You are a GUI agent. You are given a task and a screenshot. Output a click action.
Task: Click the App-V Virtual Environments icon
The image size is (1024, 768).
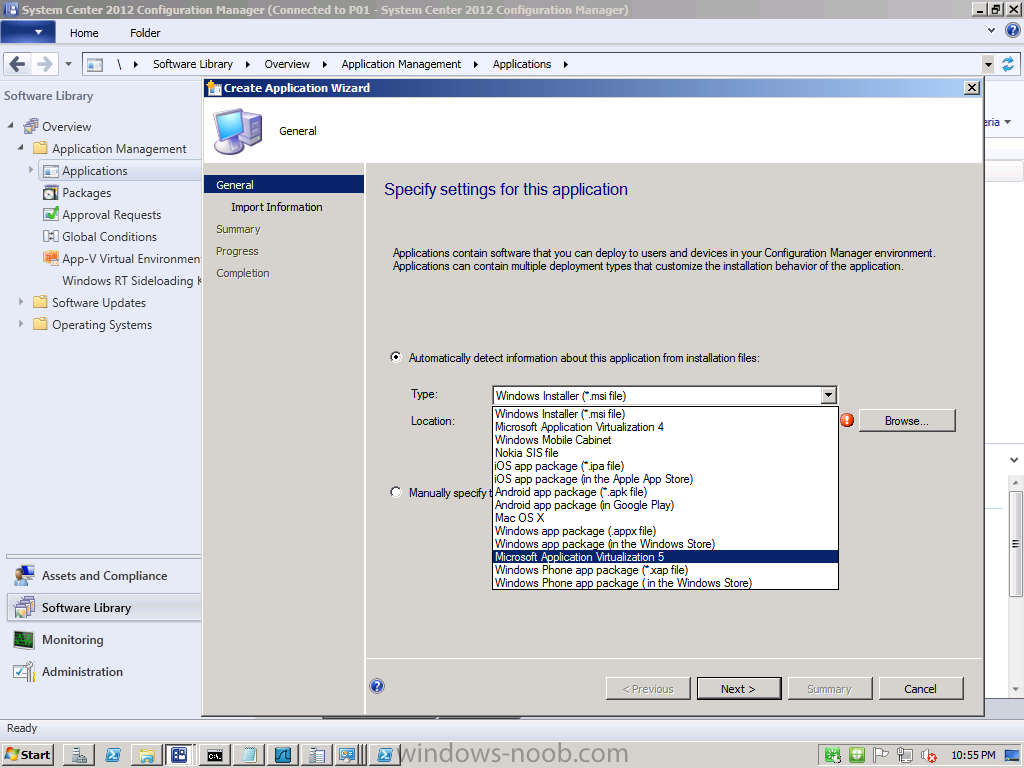coord(51,258)
